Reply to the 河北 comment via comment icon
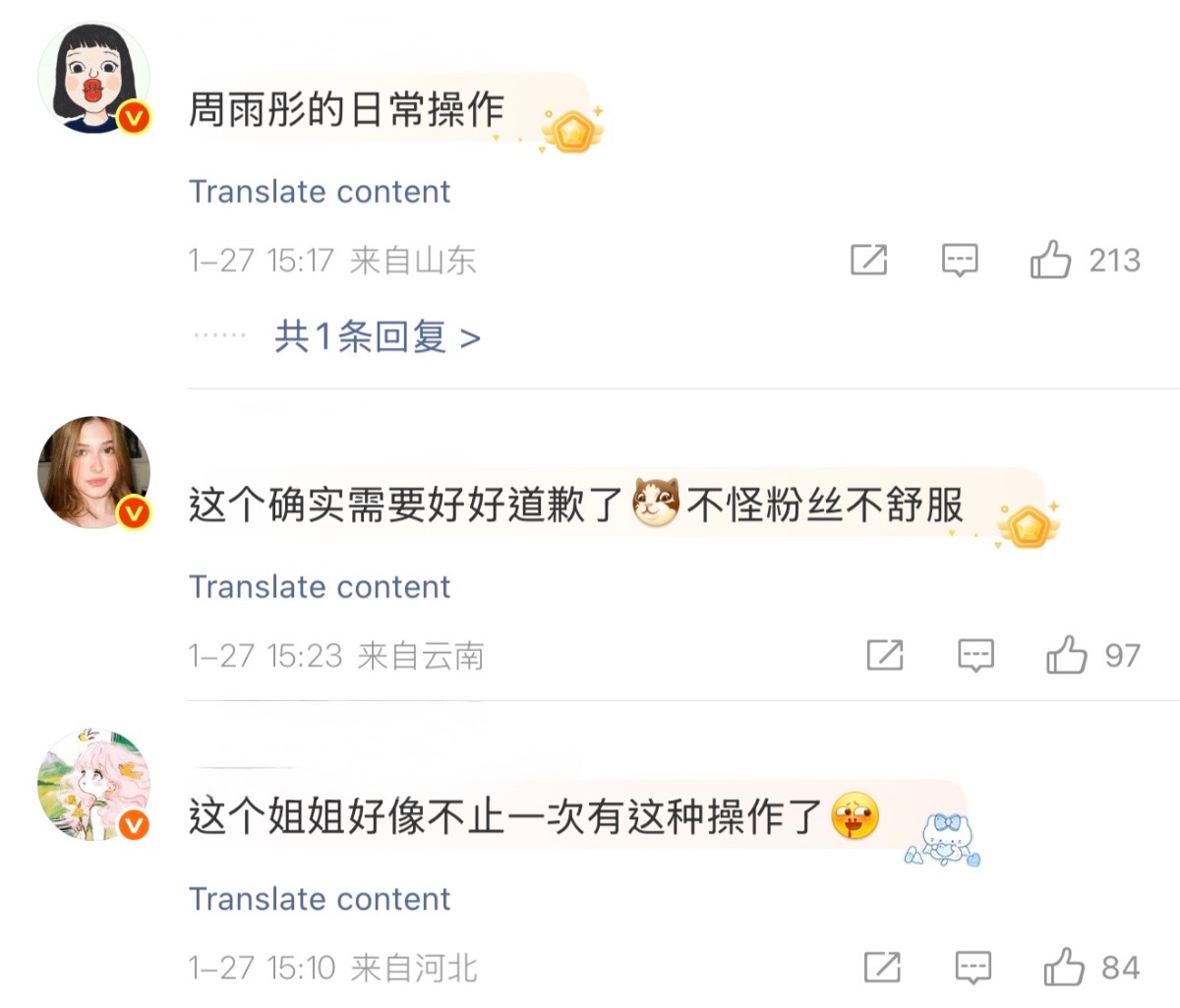 pos(973,968)
